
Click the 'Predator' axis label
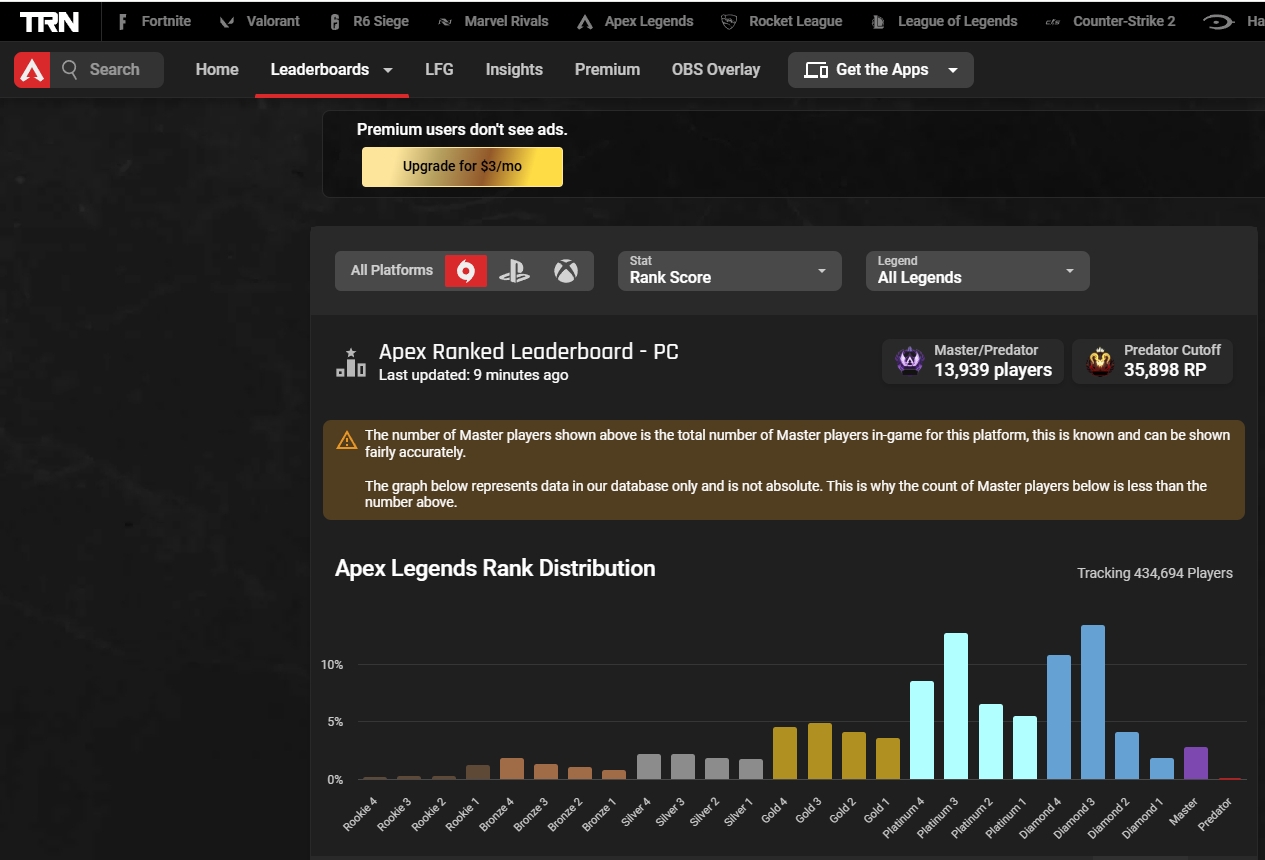pyautogui.click(x=1214, y=814)
